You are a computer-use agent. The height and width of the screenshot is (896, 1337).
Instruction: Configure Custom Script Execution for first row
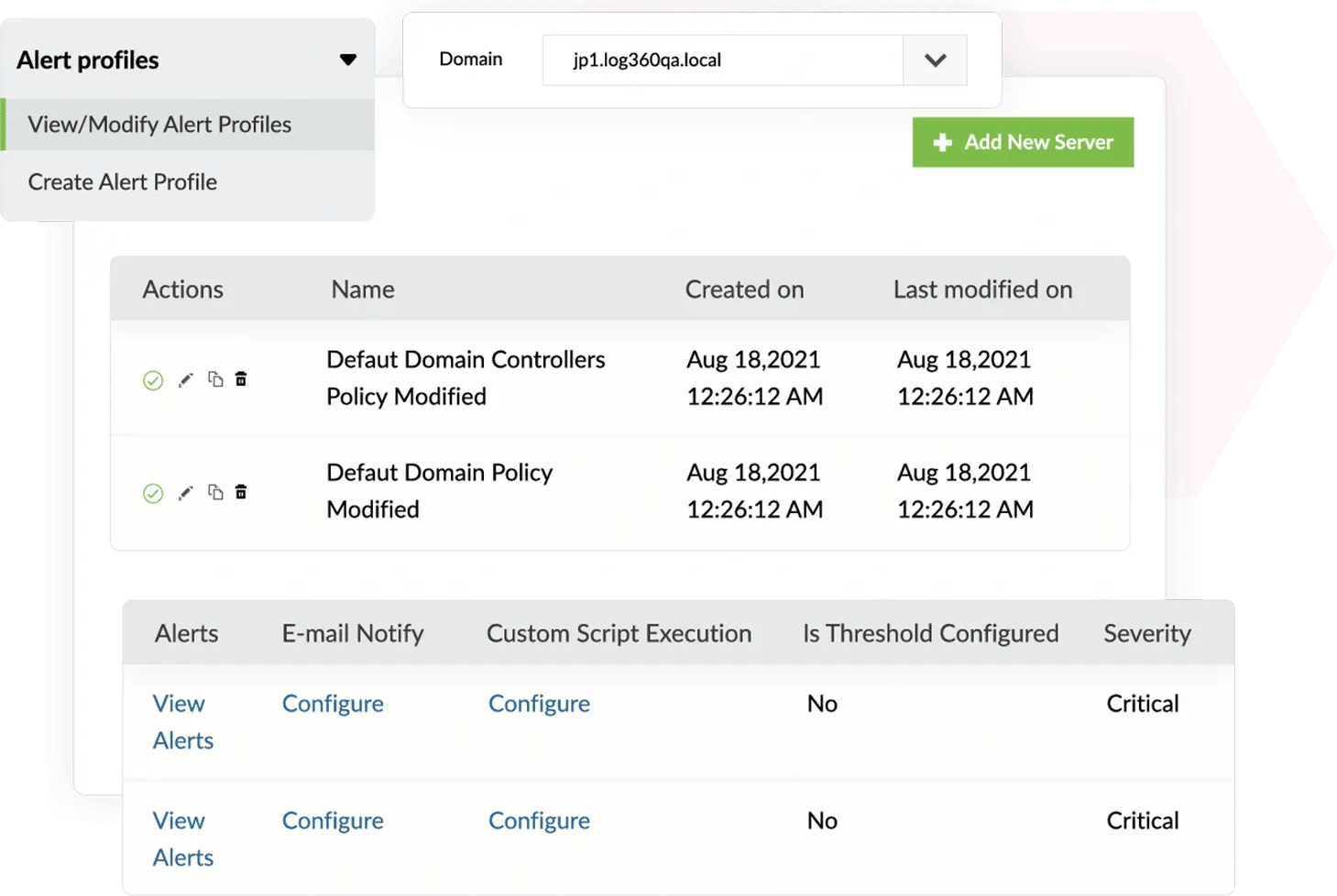[539, 704]
